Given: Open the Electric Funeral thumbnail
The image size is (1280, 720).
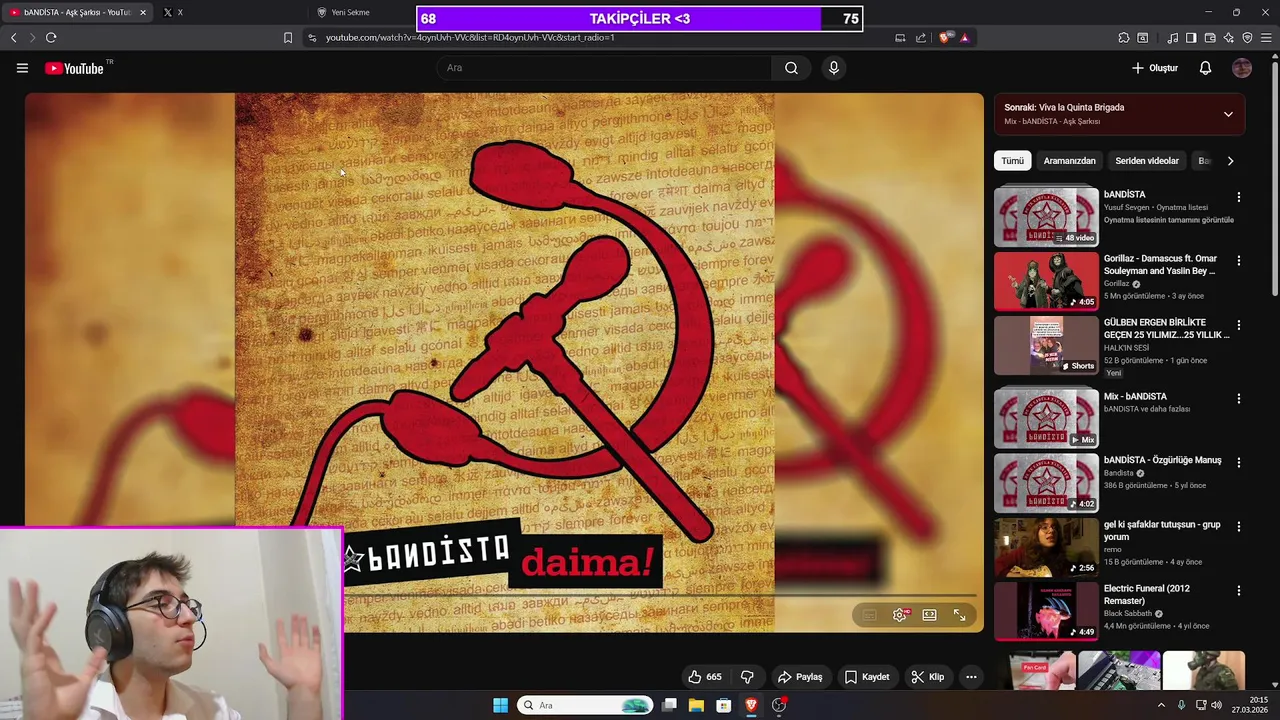Looking at the screenshot, I should click(x=1046, y=610).
